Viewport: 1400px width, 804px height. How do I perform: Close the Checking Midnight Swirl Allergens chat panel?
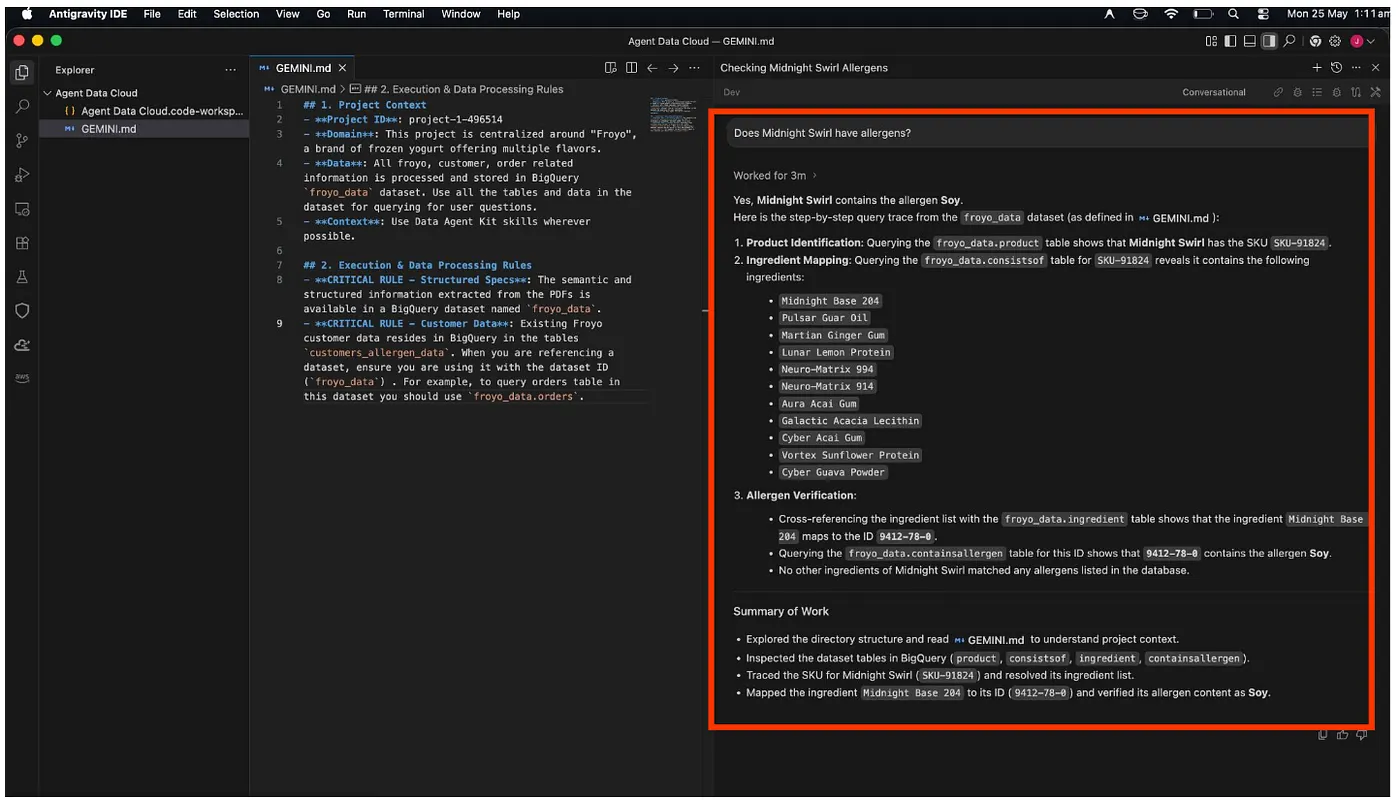tap(1376, 68)
